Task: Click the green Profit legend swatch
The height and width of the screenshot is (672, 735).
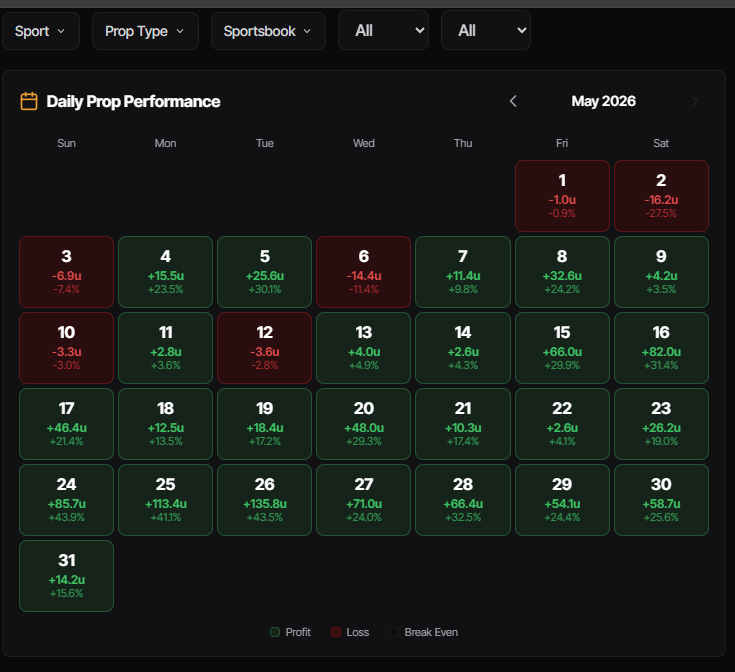Action: coord(275,632)
